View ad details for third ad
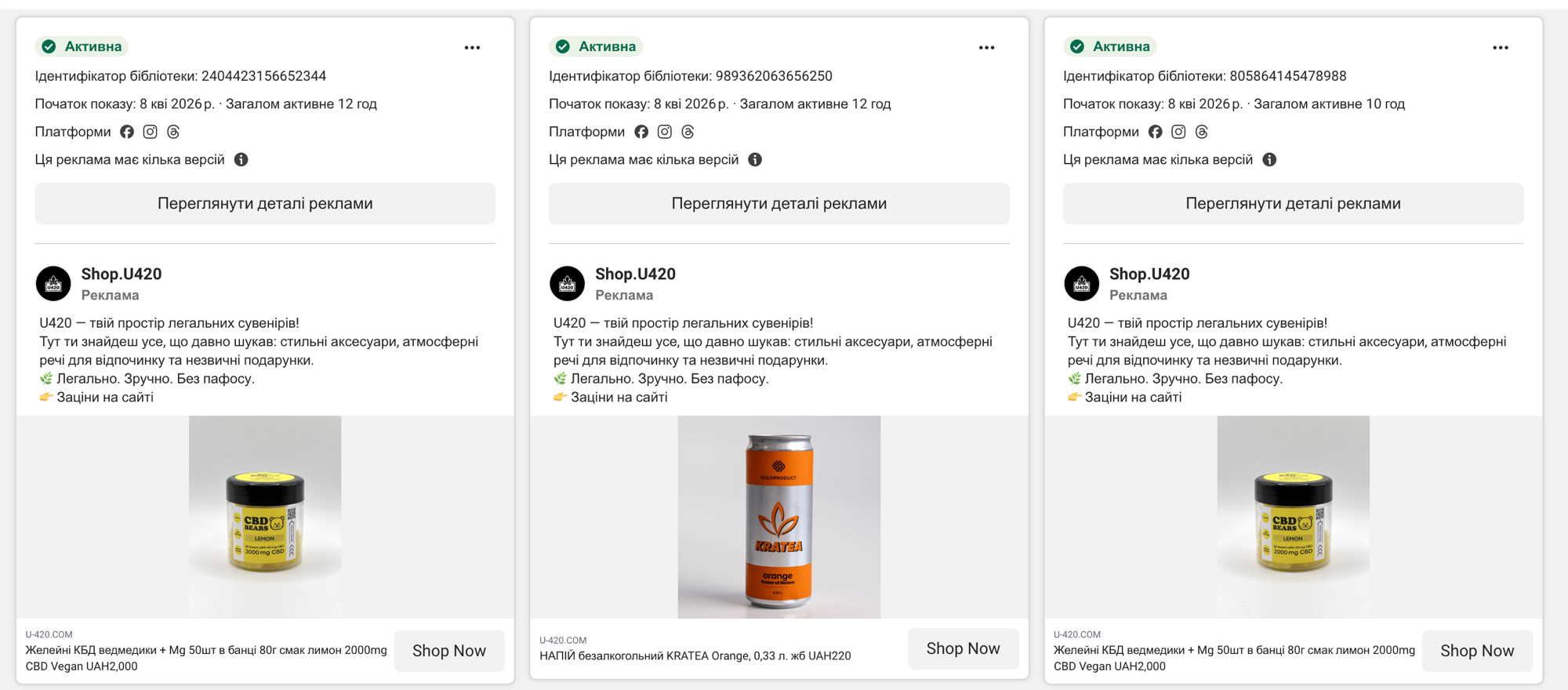Image resolution: width=1568 pixels, height=690 pixels. (1293, 204)
